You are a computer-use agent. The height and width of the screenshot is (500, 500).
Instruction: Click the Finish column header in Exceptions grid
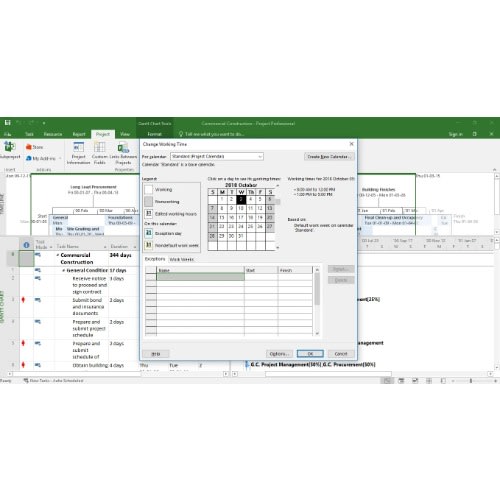(x=295, y=270)
